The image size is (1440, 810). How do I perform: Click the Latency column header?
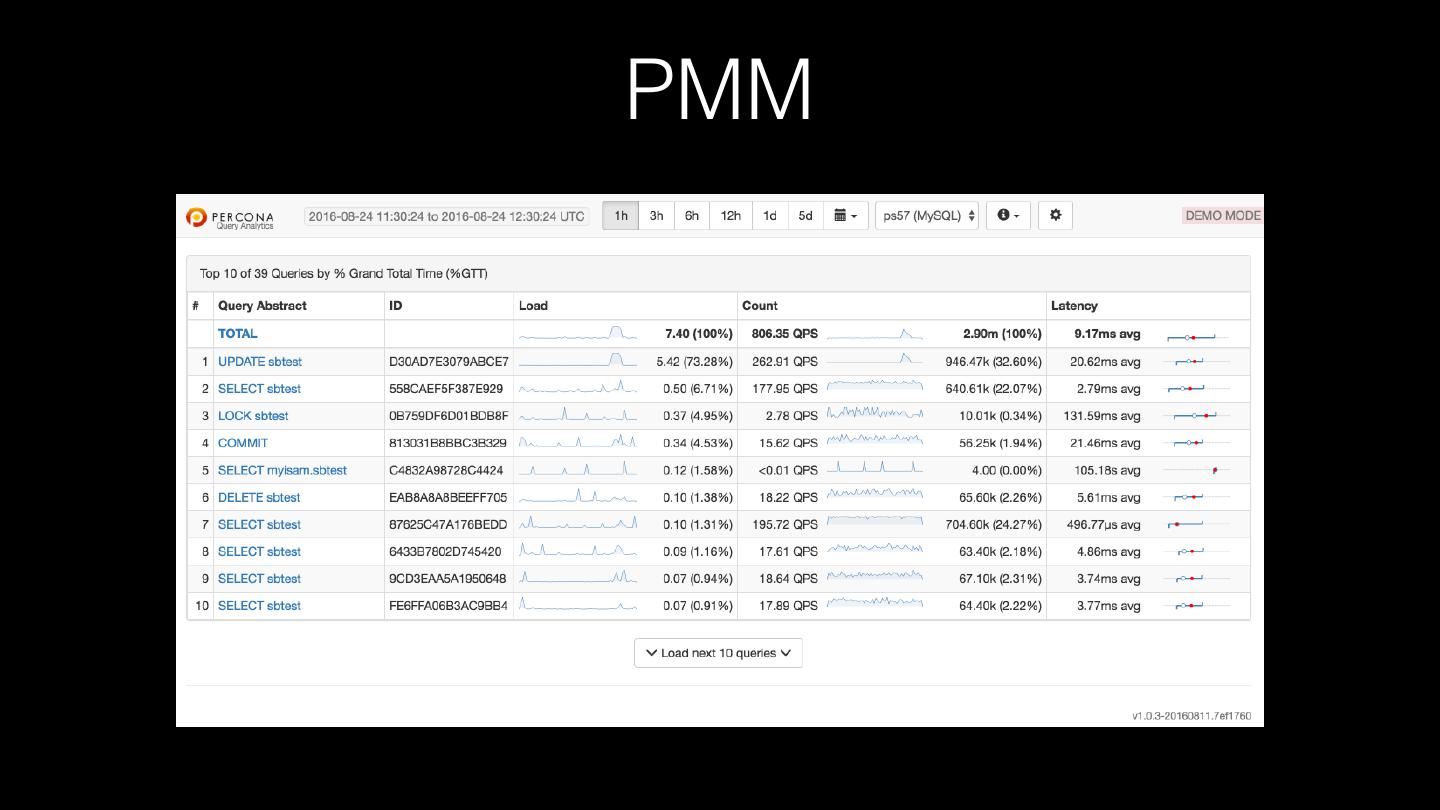(1074, 306)
